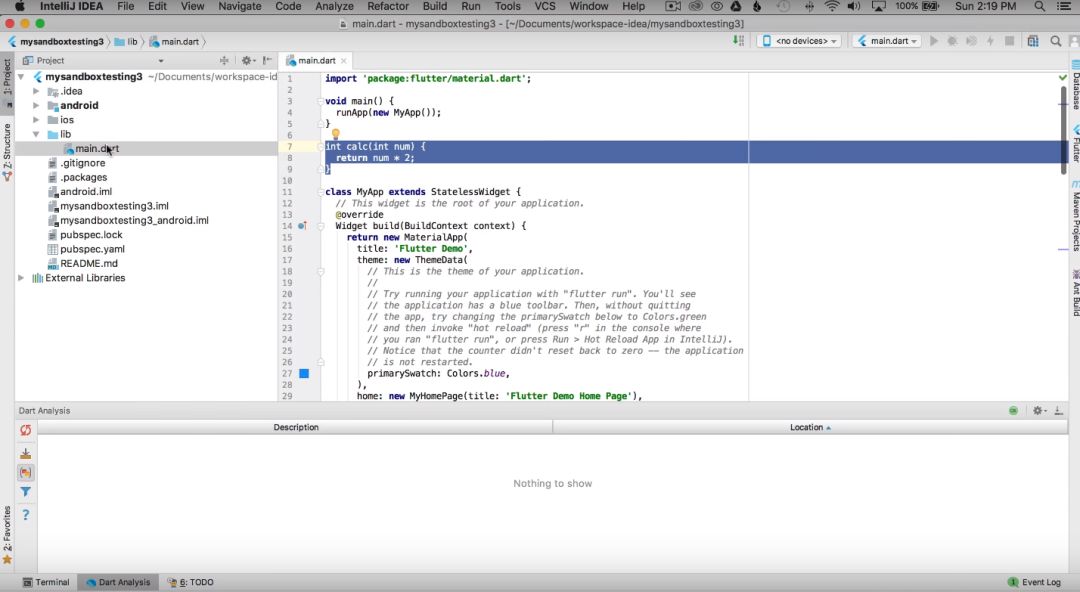Open the Project Structure dialog icon

1033,41
